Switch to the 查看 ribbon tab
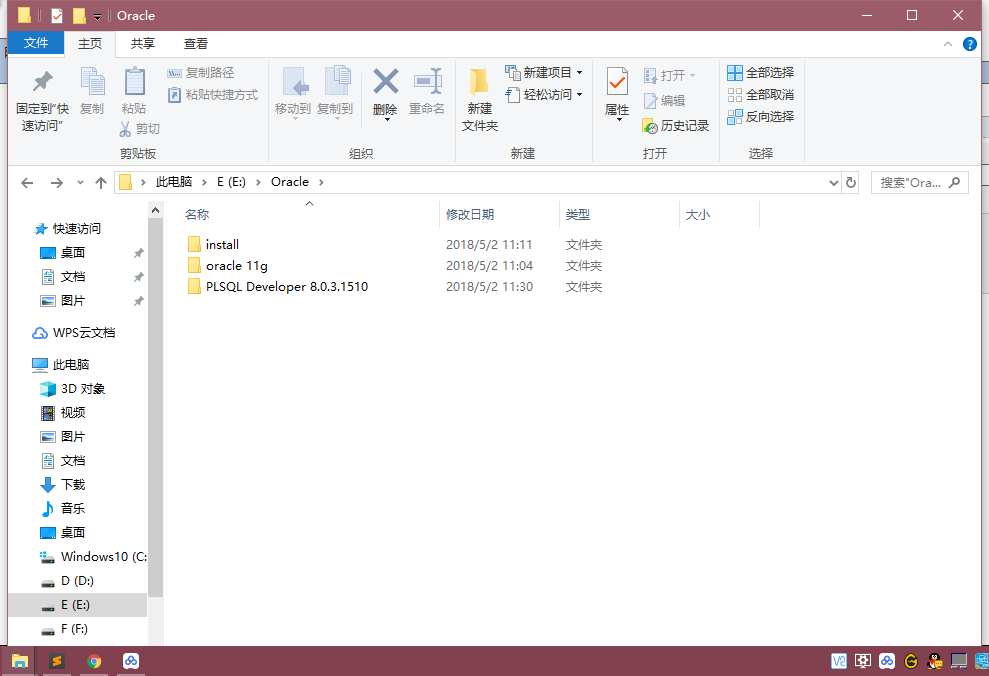Viewport: 989px width, 676px height. click(x=196, y=44)
